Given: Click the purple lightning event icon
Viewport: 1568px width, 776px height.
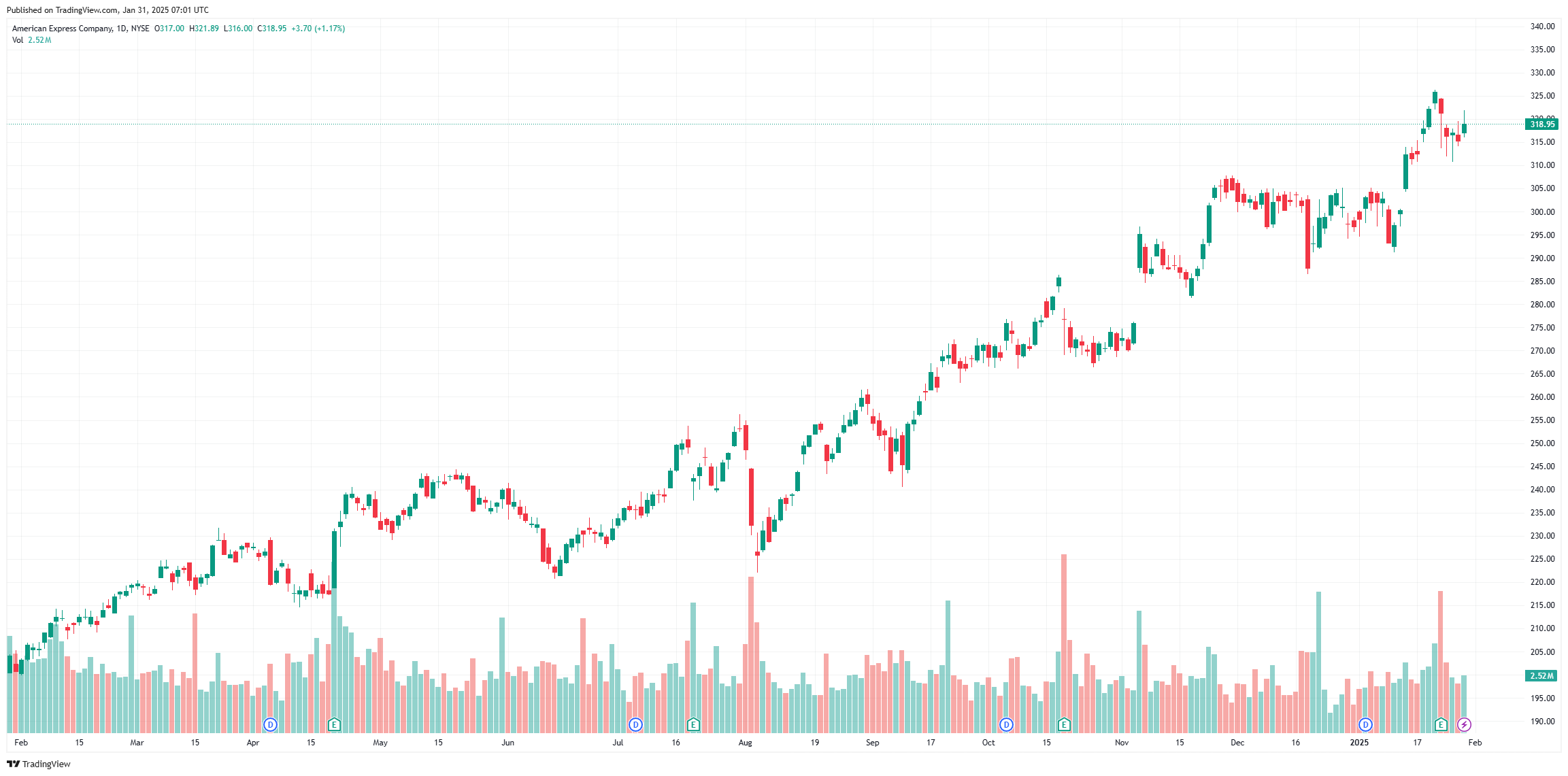Looking at the screenshot, I should (x=1464, y=724).
